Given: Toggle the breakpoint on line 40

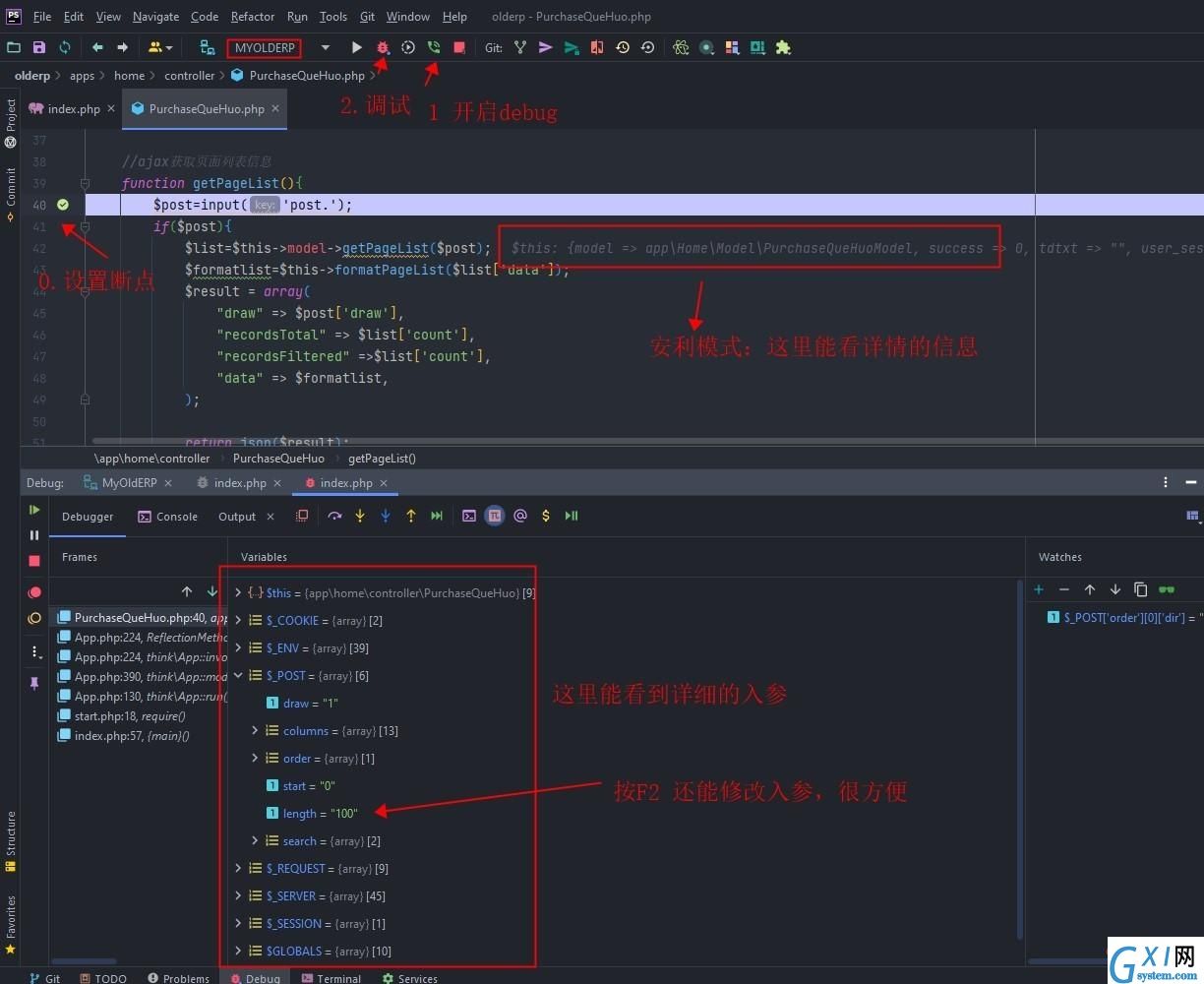Looking at the screenshot, I should pyautogui.click(x=63, y=205).
